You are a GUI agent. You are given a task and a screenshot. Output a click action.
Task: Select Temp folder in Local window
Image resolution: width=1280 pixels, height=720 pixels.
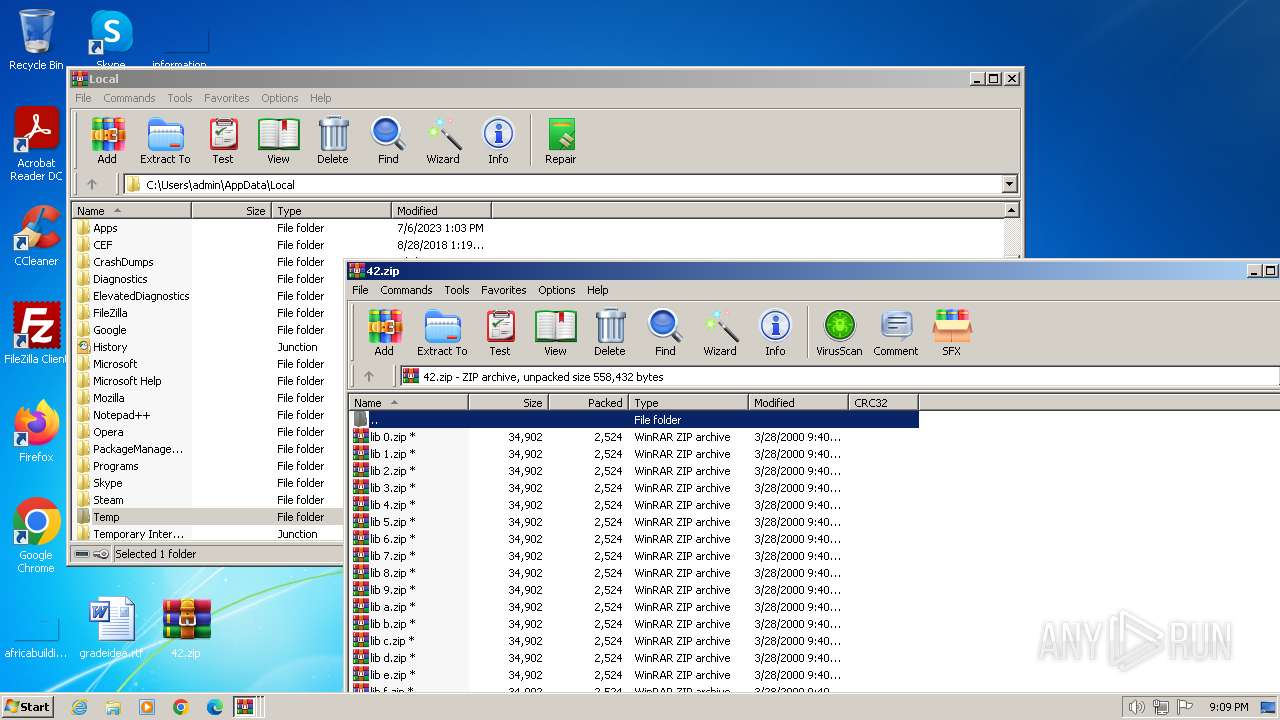tap(208, 517)
